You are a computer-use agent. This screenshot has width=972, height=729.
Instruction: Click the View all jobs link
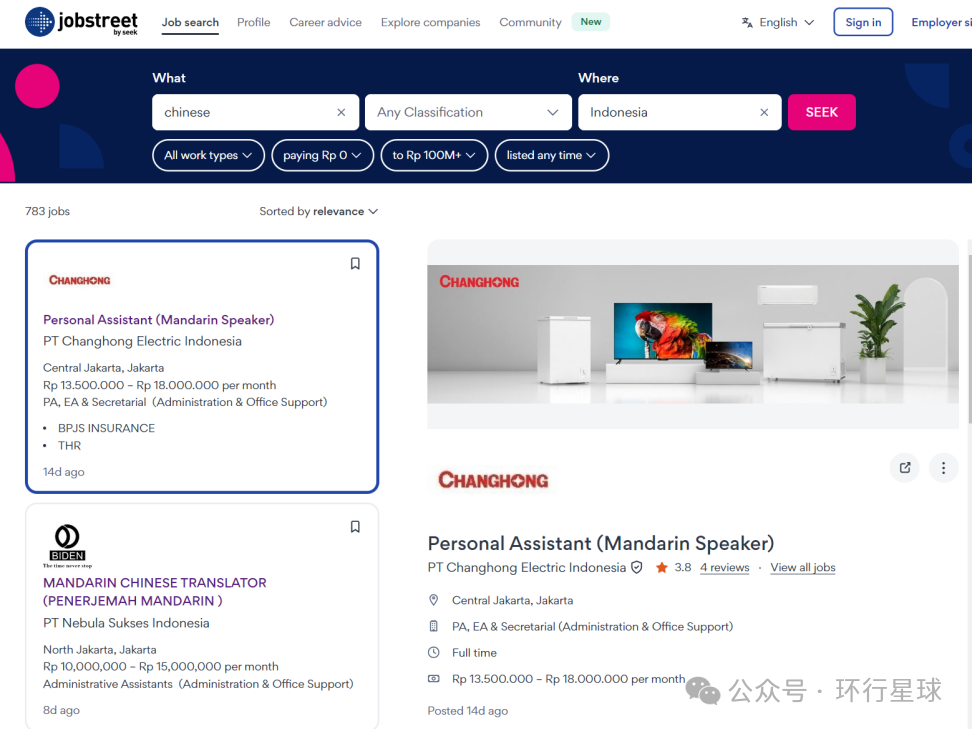[x=803, y=567]
